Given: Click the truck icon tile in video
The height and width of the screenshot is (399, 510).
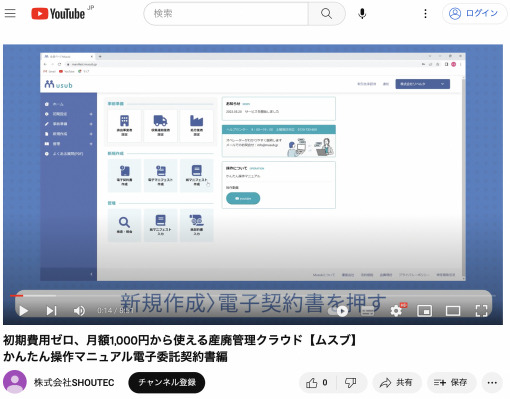Looking at the screenshot, I should pyautogui.click(x=160, y=126).
